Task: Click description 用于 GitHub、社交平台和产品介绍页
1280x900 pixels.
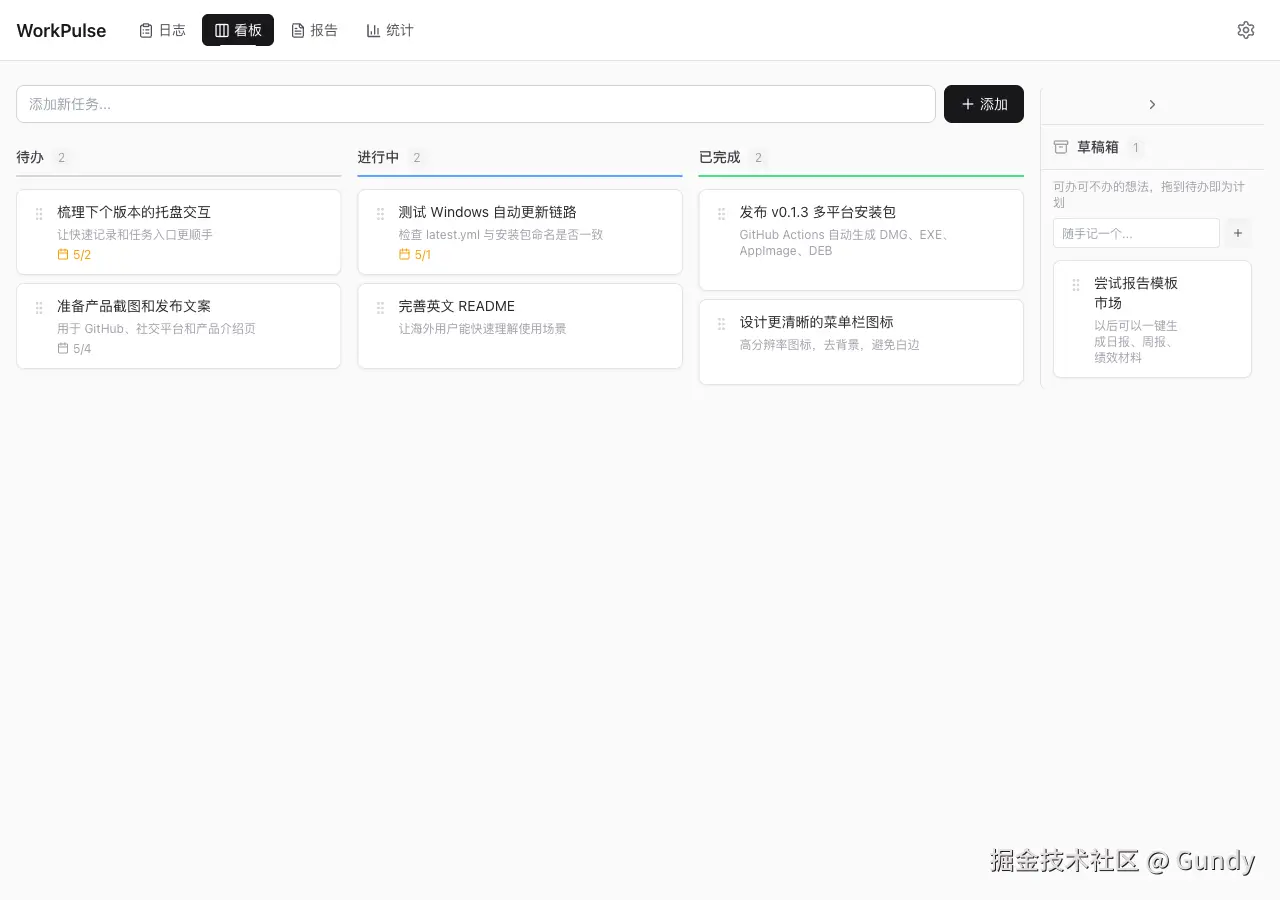Action: [x=156, y=329]
